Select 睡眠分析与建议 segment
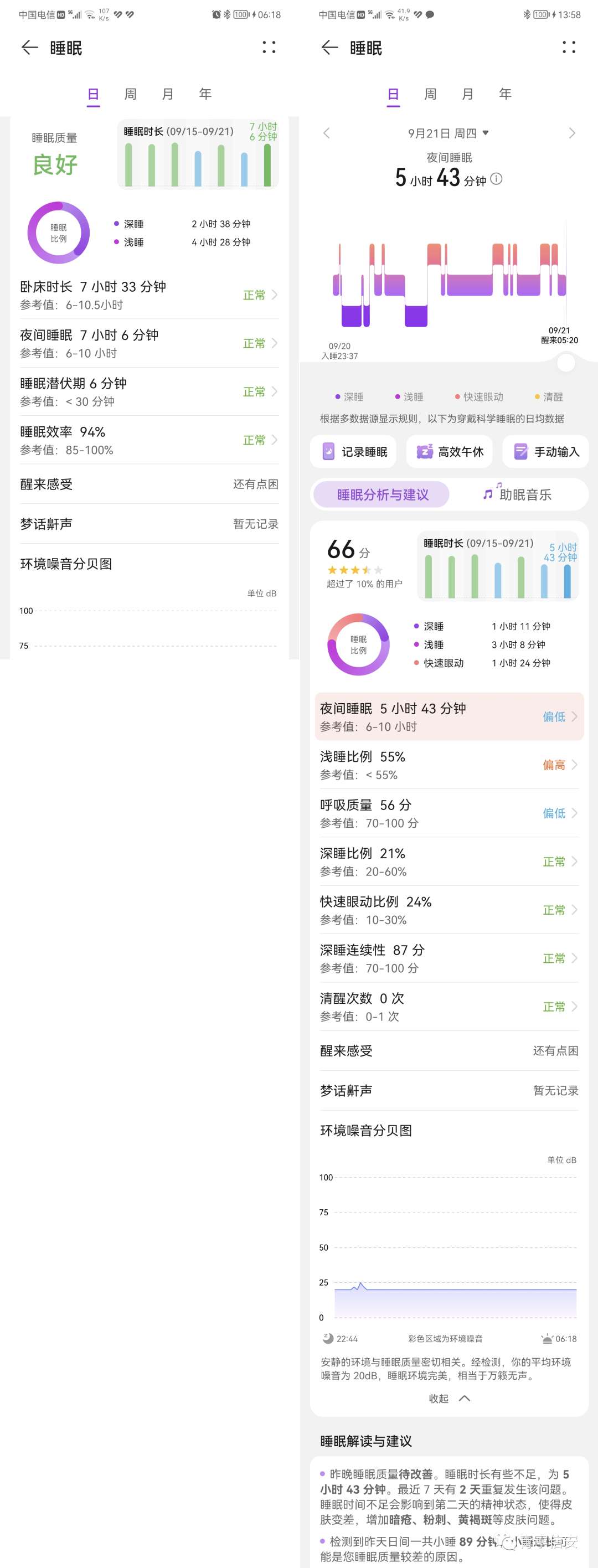Viewport: 598px width, 1568px height. [382, 494]
